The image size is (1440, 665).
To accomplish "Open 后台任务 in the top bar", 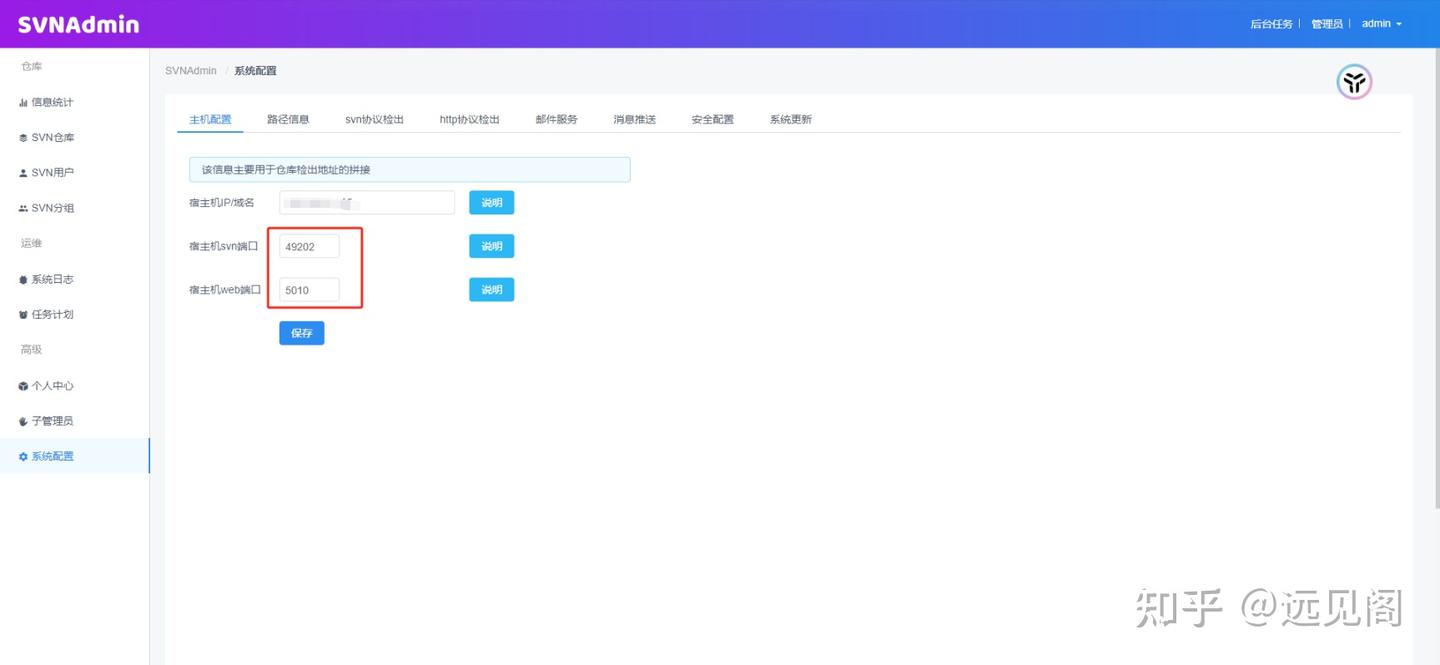I will tap(1270, 23).
